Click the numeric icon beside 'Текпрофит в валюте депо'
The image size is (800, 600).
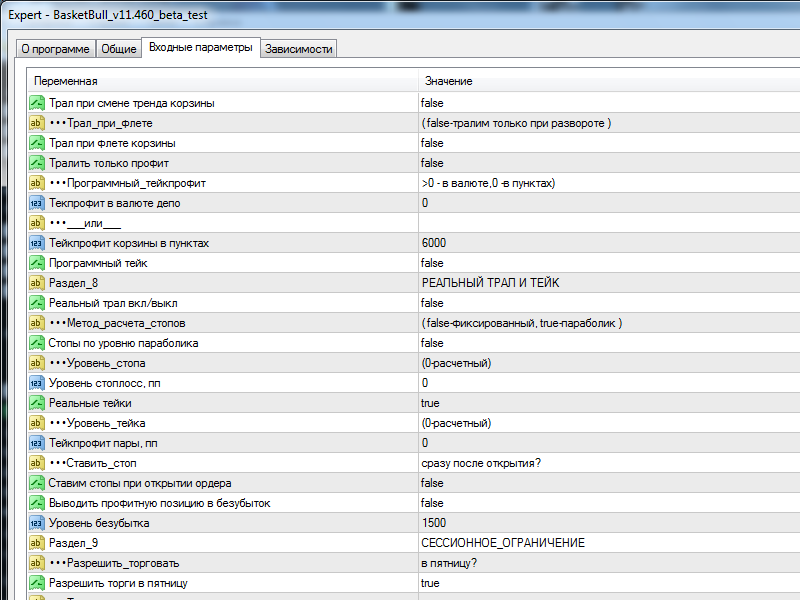click(x=37, y=203)
